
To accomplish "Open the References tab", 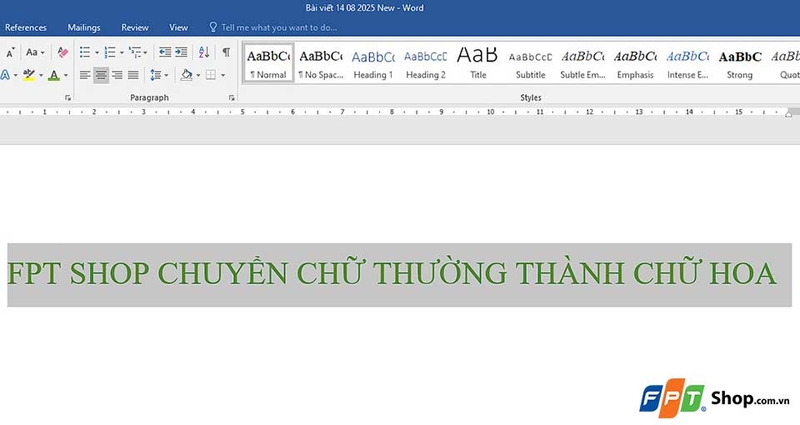I will pyautogui.click(x=26, y=28).
